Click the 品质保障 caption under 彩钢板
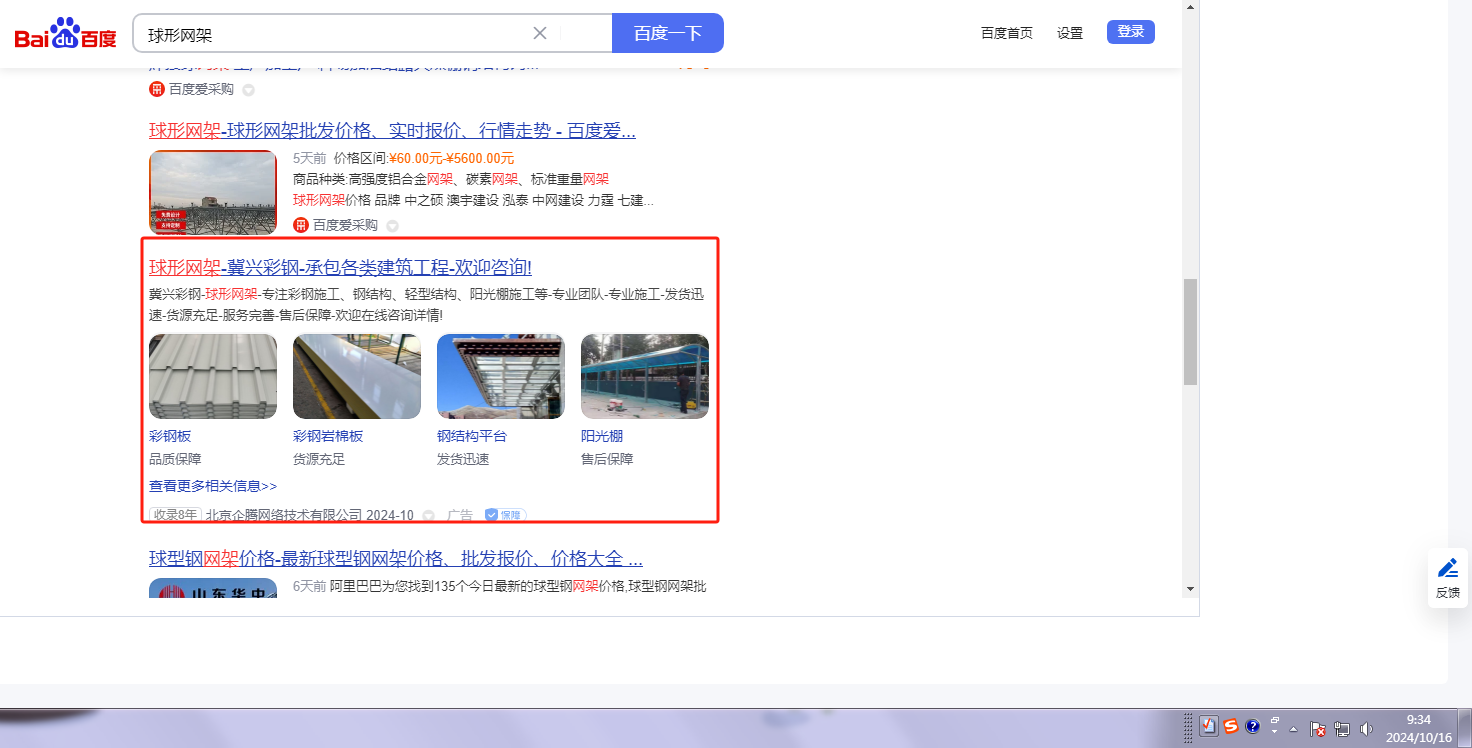 (175, 459)
